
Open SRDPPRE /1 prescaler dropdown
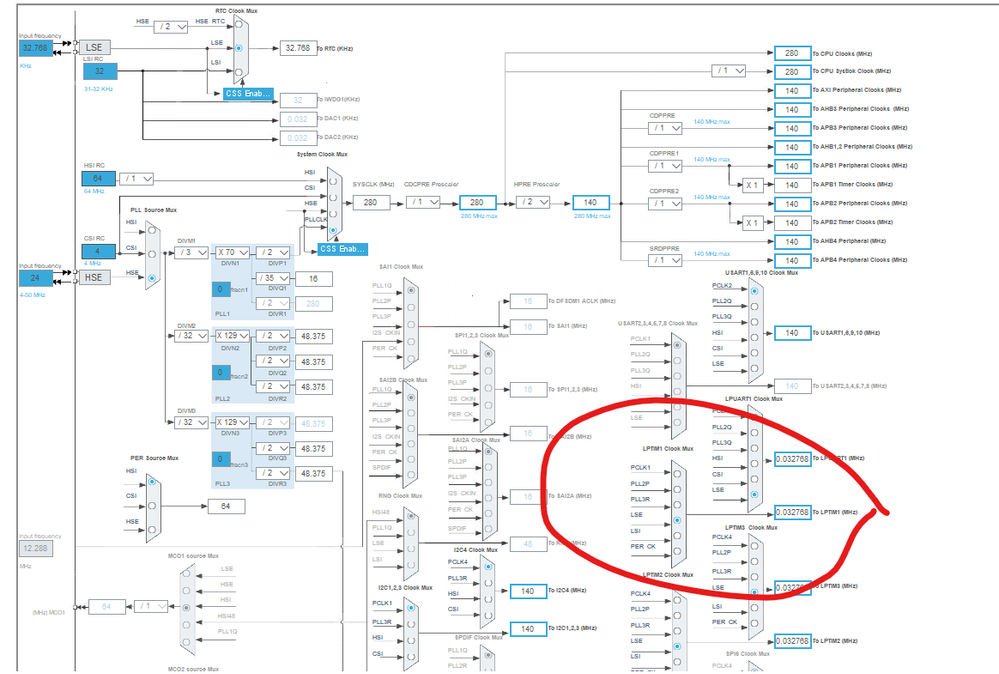[665, 261]
